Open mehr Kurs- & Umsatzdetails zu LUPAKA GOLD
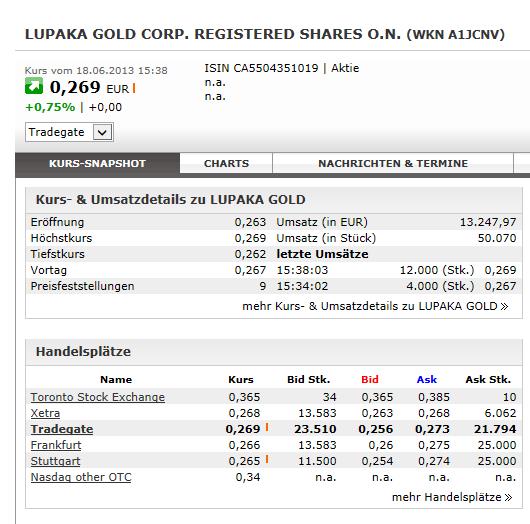530x524 pixels. click(375, 306)
